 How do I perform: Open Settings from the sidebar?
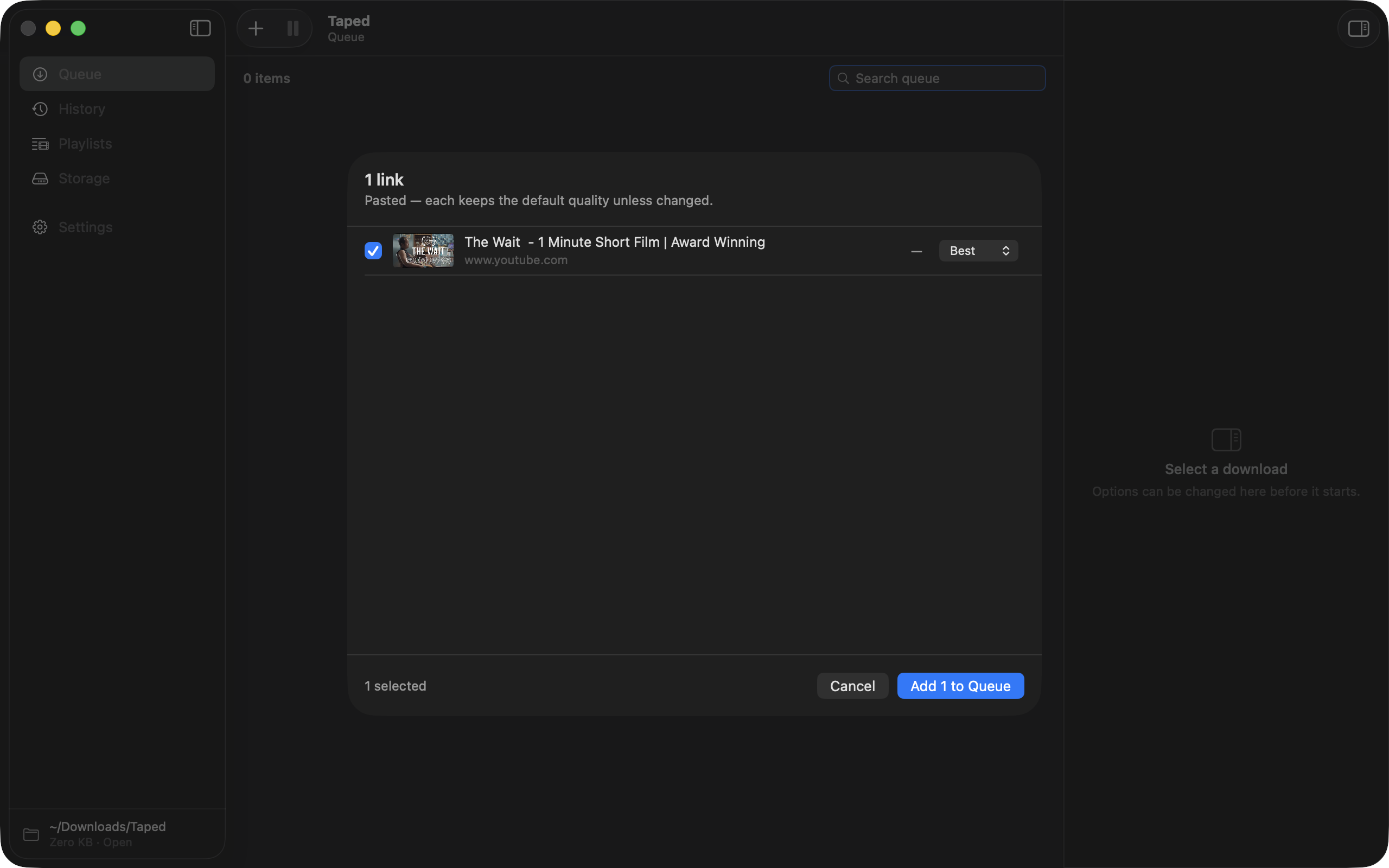point(117,227)
